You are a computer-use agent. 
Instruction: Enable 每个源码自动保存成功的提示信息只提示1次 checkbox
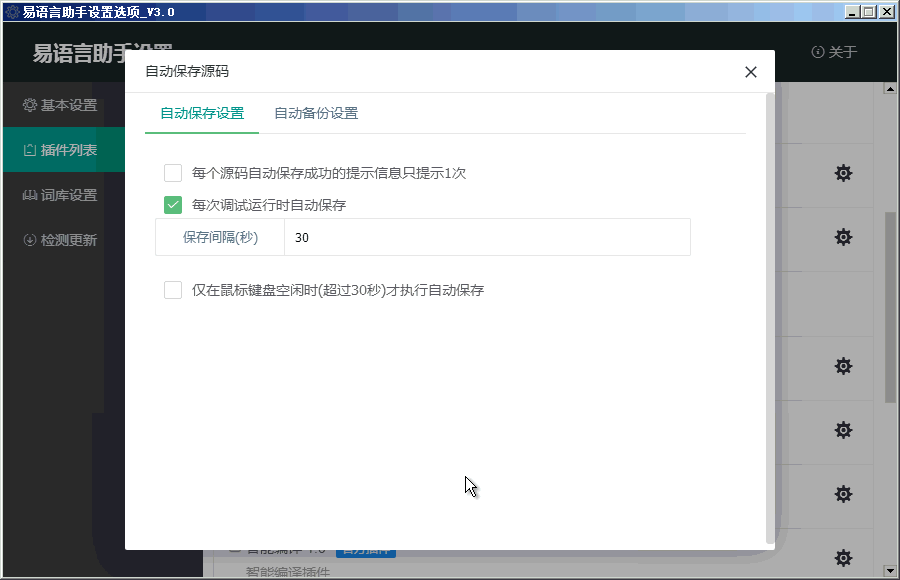click(173, 173)
